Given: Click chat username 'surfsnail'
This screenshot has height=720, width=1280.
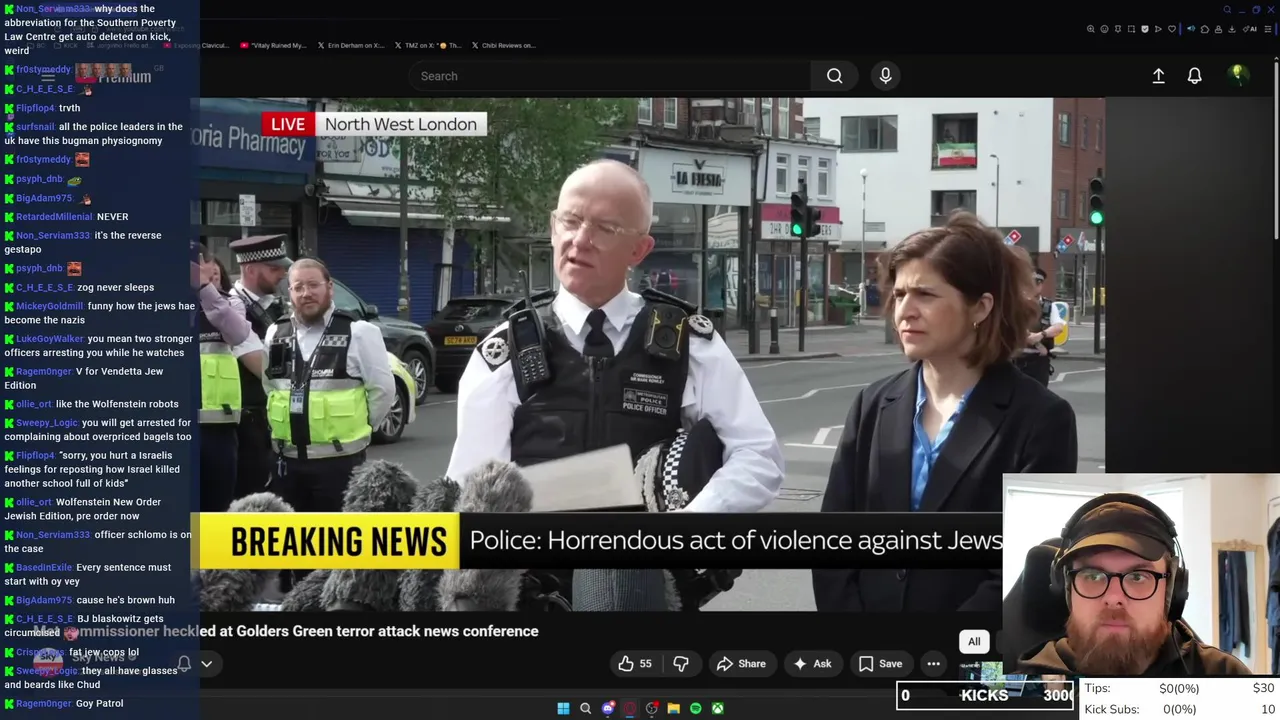Looking at the screenshot, I should (35, 127).
